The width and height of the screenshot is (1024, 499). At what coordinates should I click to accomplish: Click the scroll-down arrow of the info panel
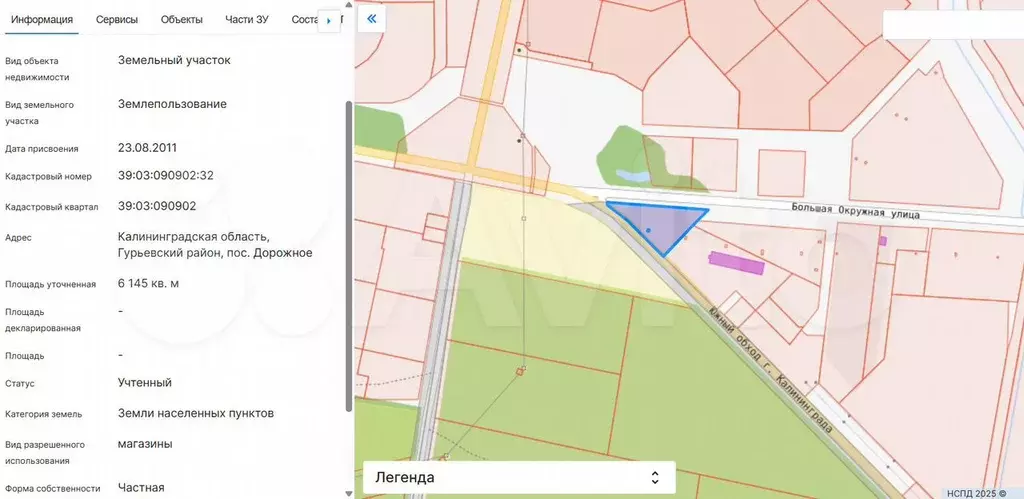coord(348,491)
